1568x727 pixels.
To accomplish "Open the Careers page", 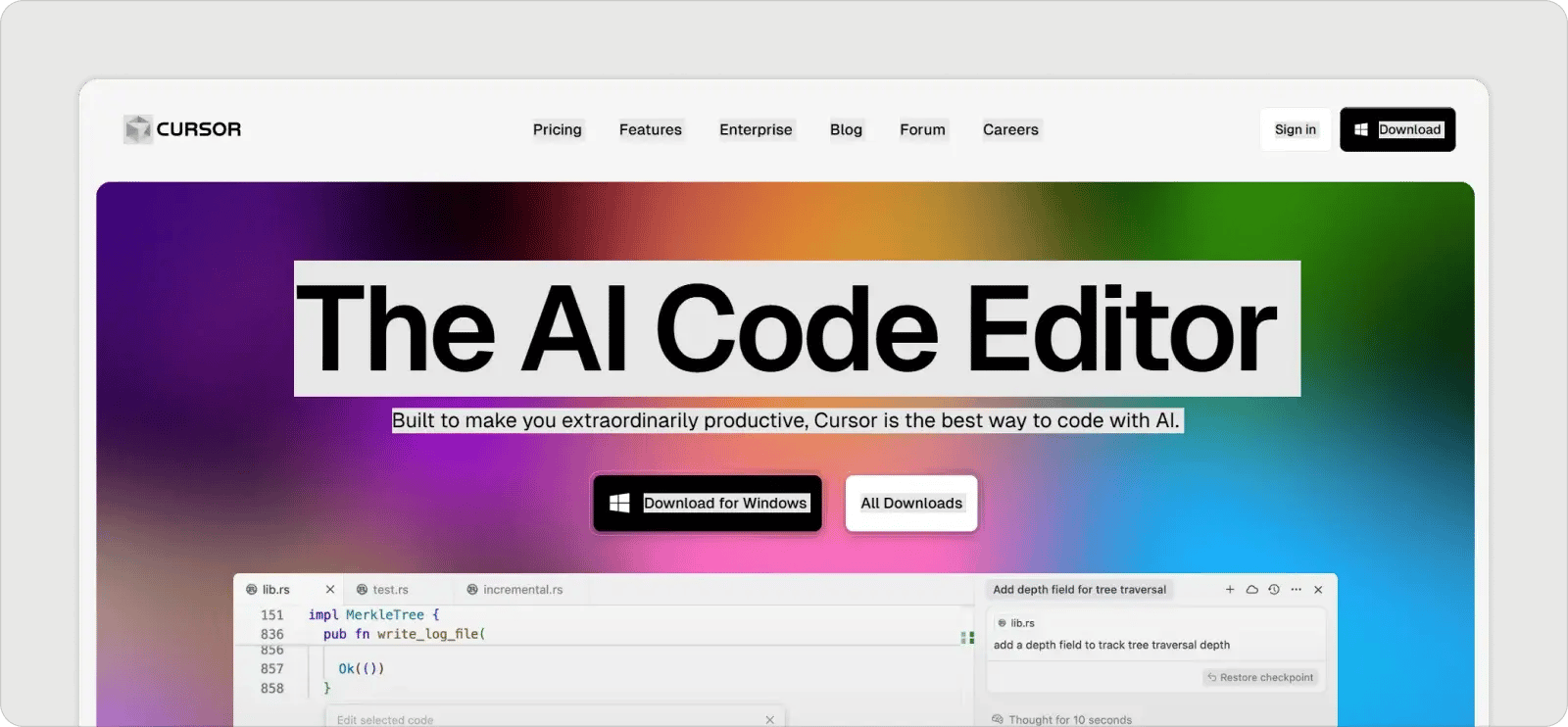I will click(1010, 129).
